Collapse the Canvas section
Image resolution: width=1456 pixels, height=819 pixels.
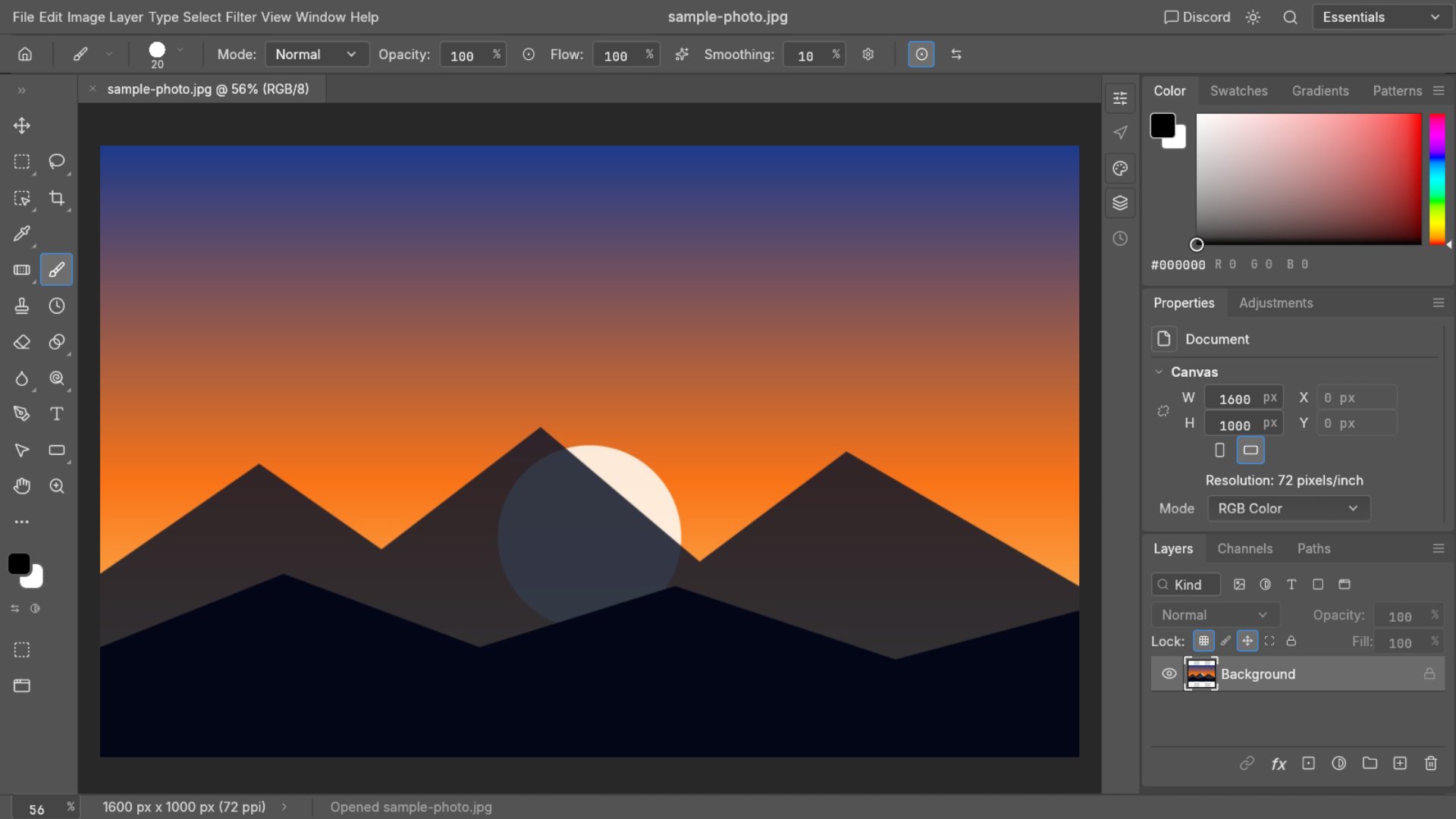point(1159,372)
